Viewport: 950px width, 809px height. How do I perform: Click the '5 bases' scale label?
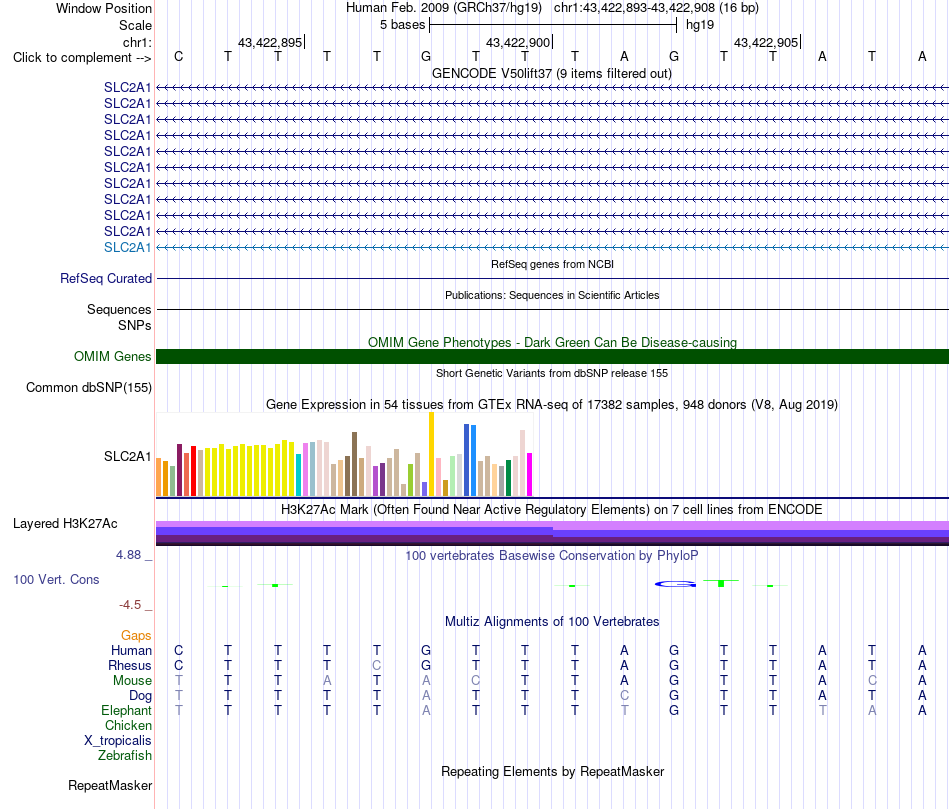click(403, 25)
